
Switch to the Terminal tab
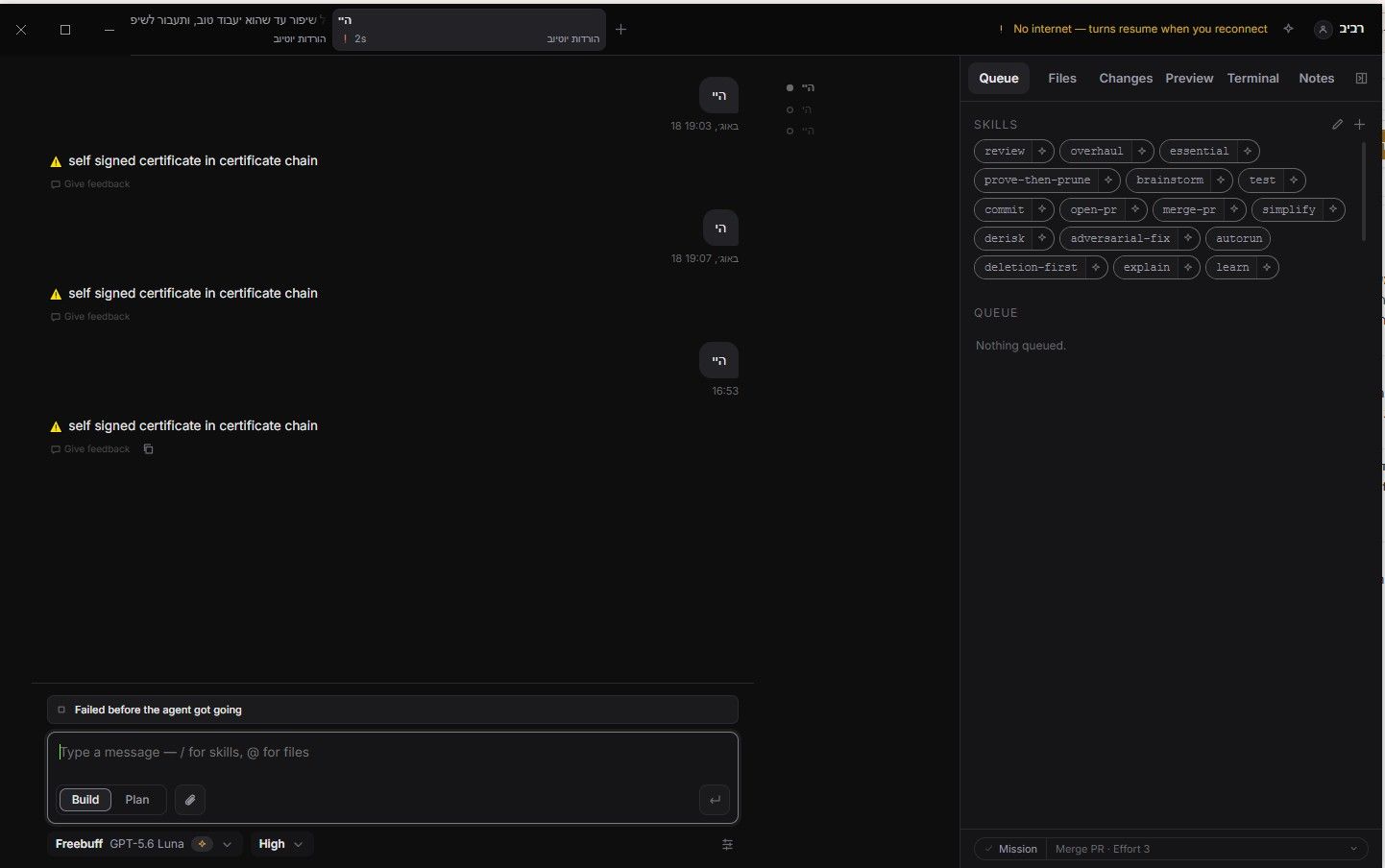[x=1253, y=79]
